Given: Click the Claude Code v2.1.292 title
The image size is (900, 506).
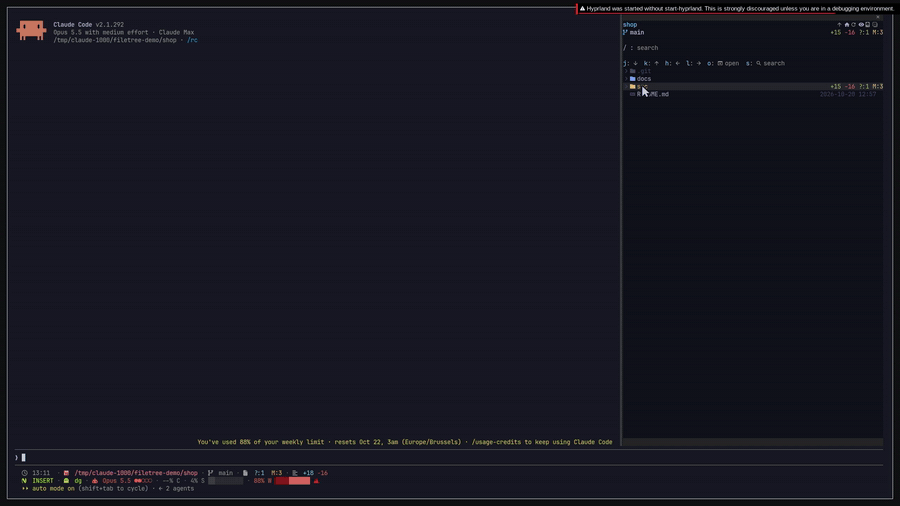Looking at the screenshot, I should point(88,25).
